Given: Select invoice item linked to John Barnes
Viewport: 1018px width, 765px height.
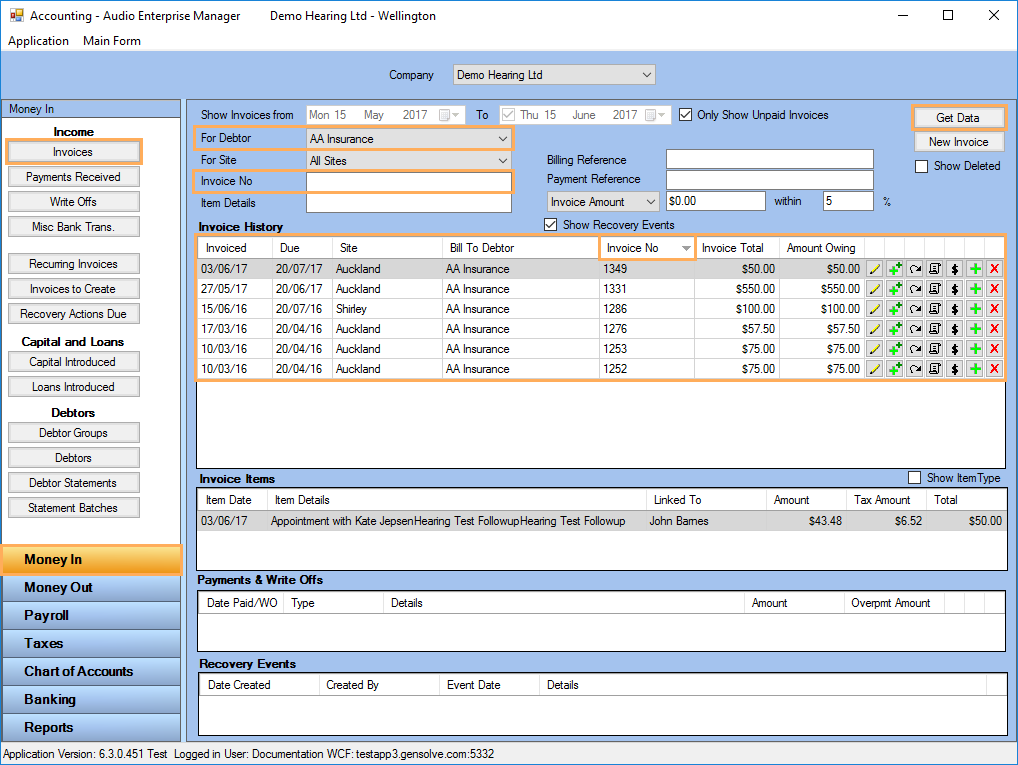Looking at the screenshot, I should pyautogui.click(x=601, y=521).
